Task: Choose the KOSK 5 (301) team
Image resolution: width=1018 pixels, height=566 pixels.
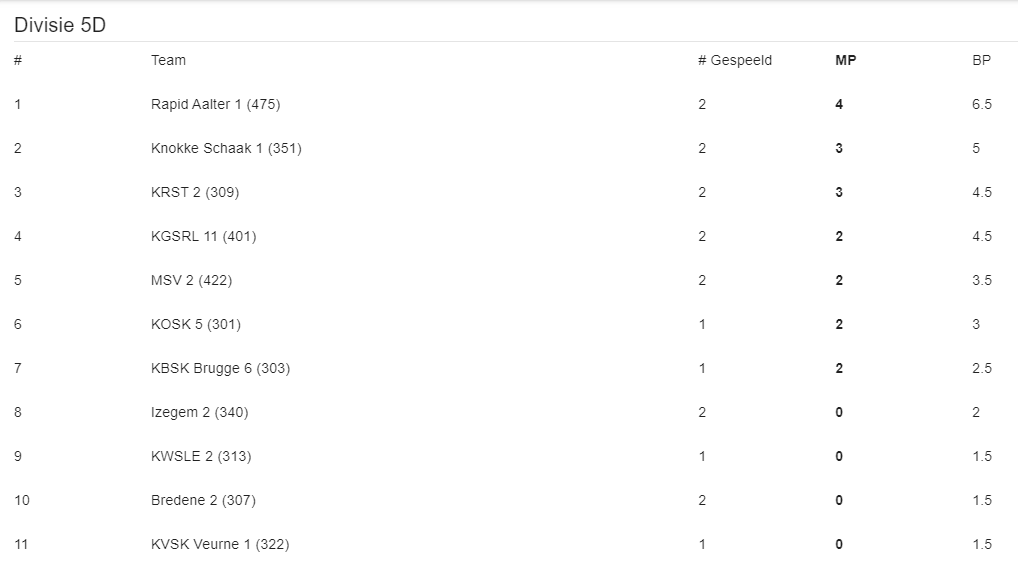Action: (195, 325)
